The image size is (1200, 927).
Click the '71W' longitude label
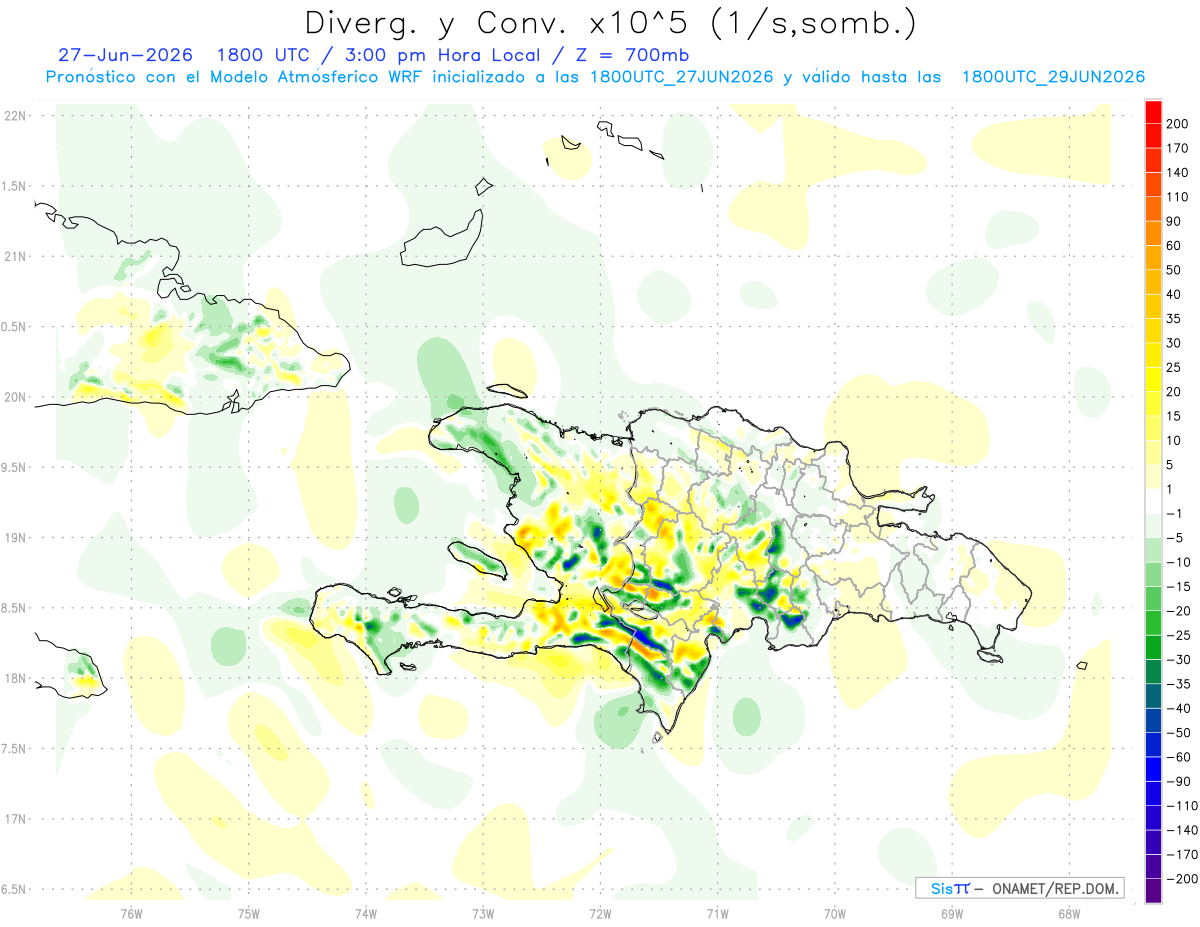pyautogui.click(x=717, y=913)
